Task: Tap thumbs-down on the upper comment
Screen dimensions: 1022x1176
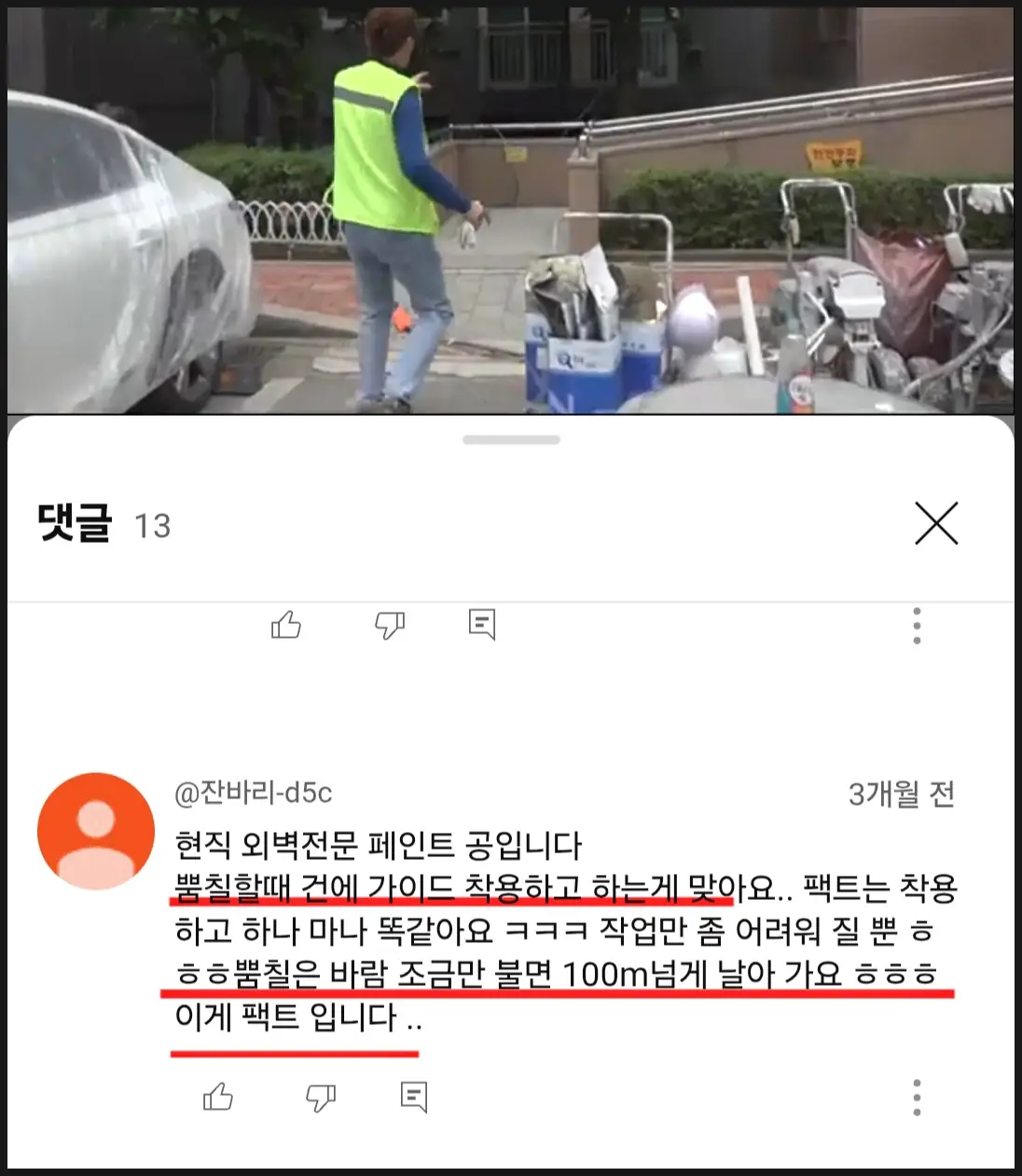Action: [x=389, y=625]
